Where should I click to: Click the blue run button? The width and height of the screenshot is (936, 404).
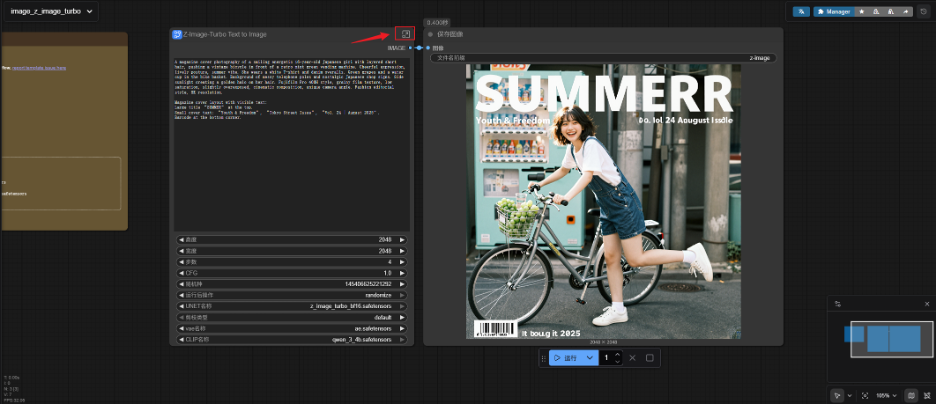coord(565,358)
